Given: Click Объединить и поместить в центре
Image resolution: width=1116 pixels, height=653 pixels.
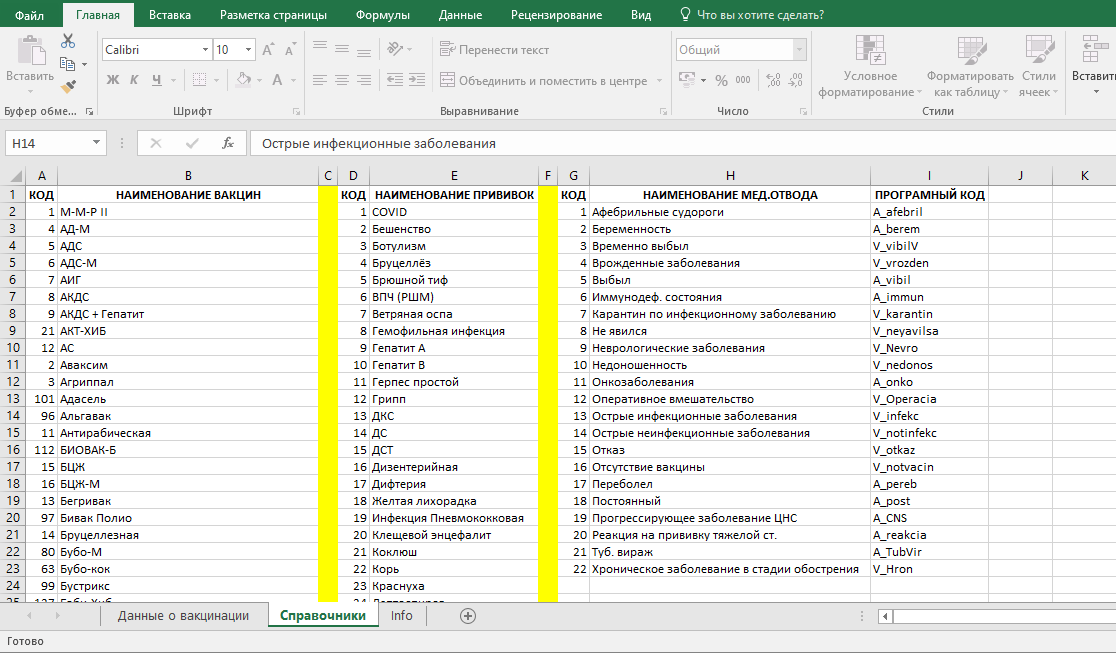Looking at the screenshot, I should [544, 80].
